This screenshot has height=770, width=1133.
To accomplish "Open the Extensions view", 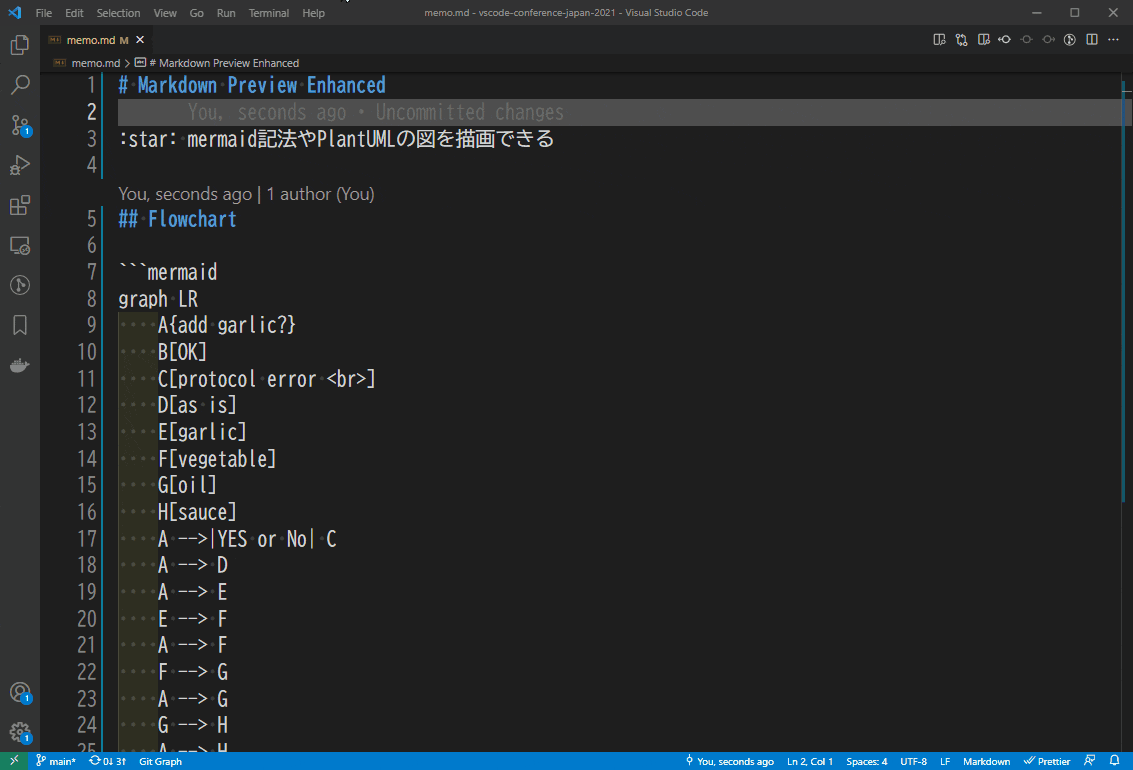I will pos(20,205).
